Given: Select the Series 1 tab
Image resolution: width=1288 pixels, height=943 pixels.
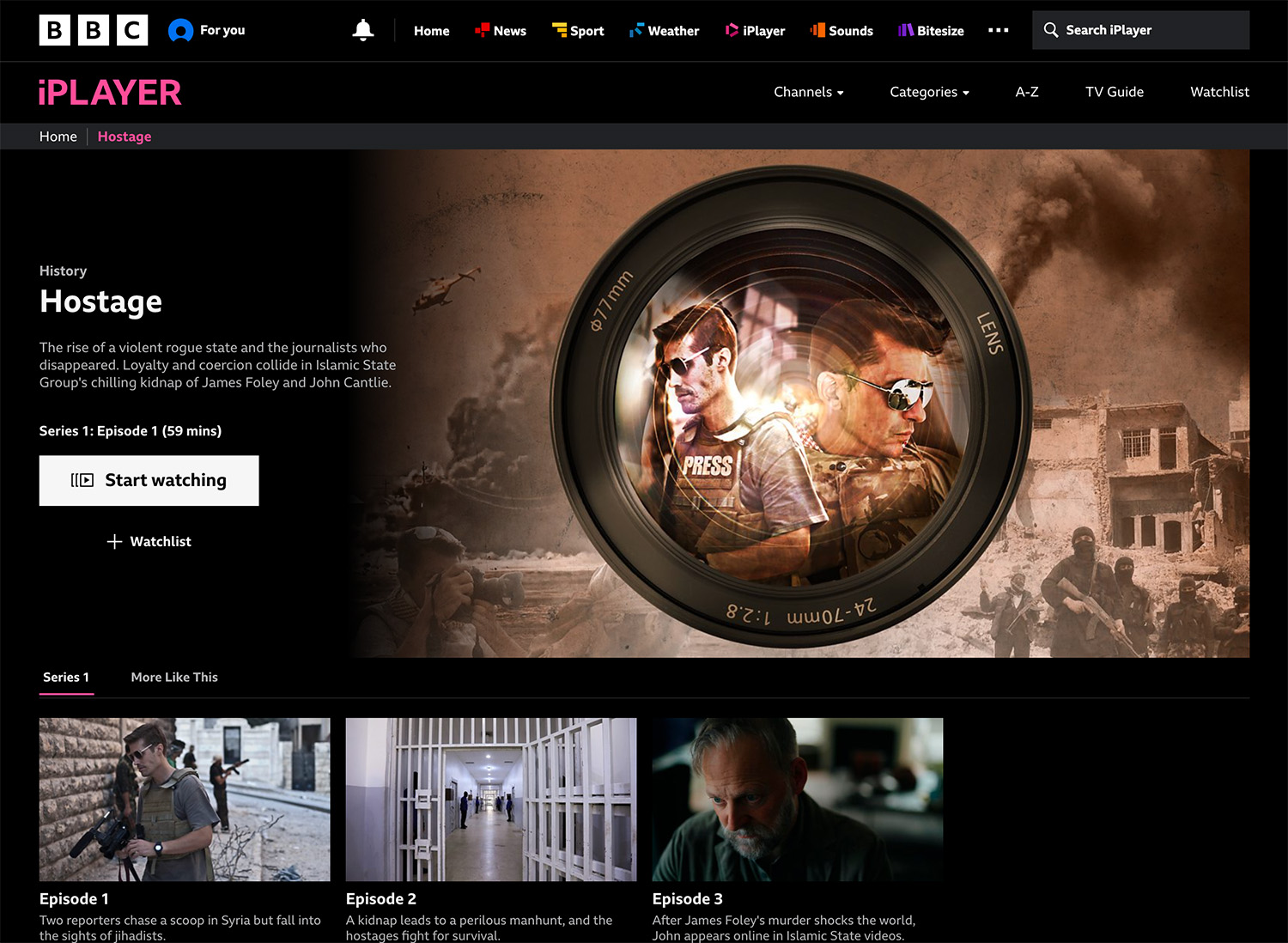Looking at the screenshot, I should click(66, 677).
